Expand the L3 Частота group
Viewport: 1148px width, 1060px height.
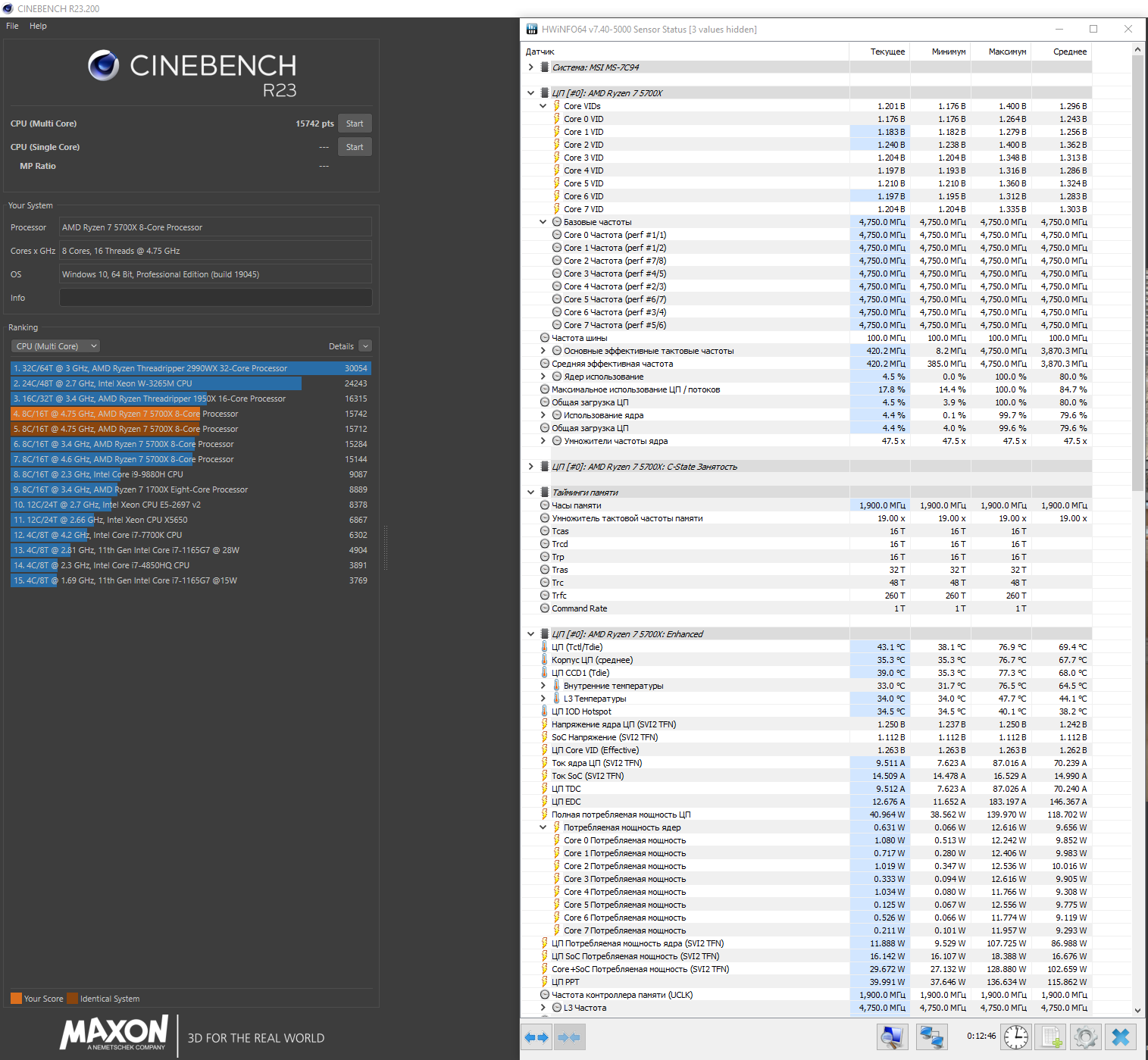543,1008
